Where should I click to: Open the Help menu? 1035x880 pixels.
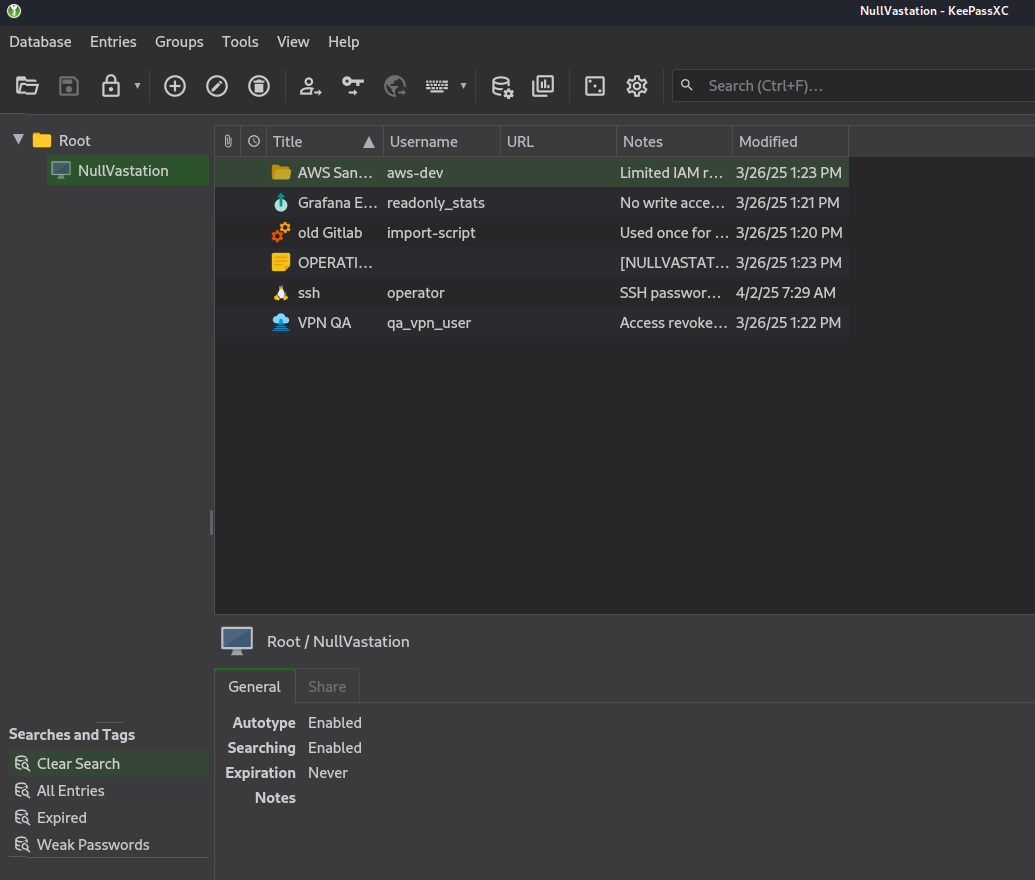pyautogui.click(x=343, y=42)
